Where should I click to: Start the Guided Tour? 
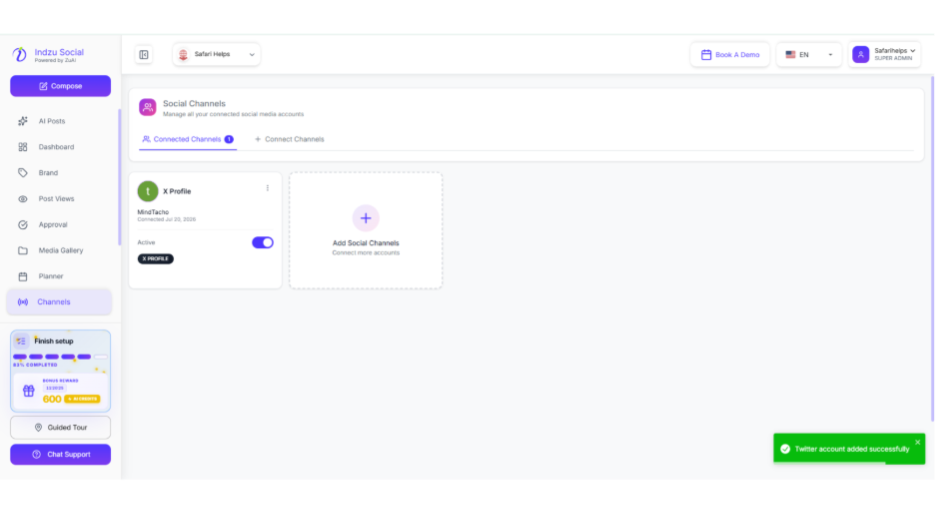click(60, 428)
